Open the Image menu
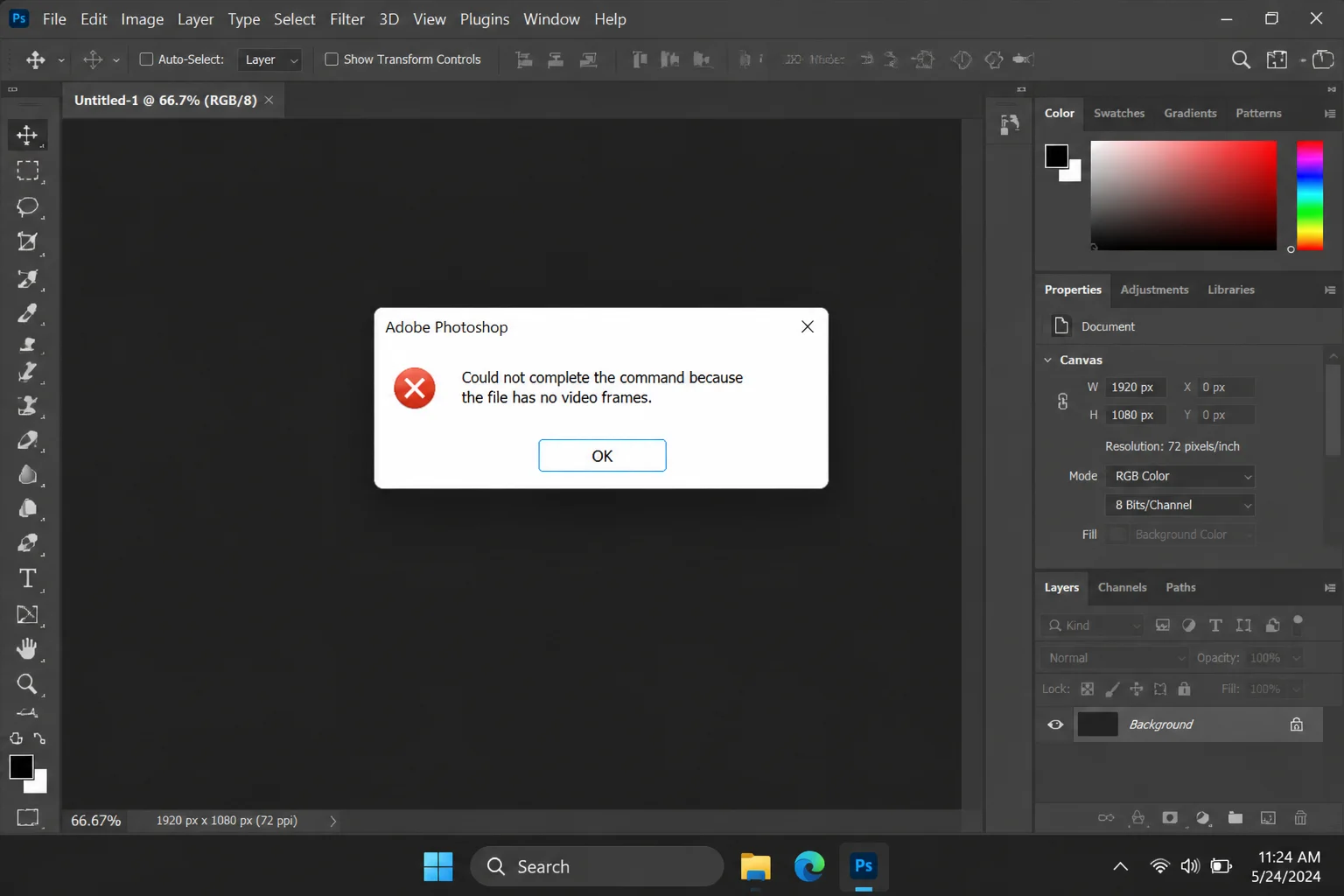 [143, 19]
